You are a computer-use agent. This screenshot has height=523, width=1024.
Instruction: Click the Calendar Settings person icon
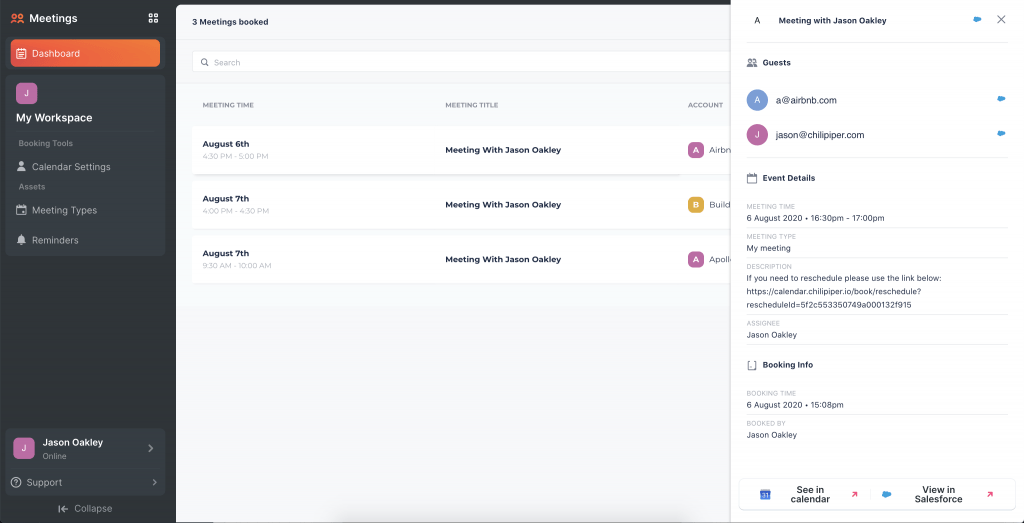22,166
